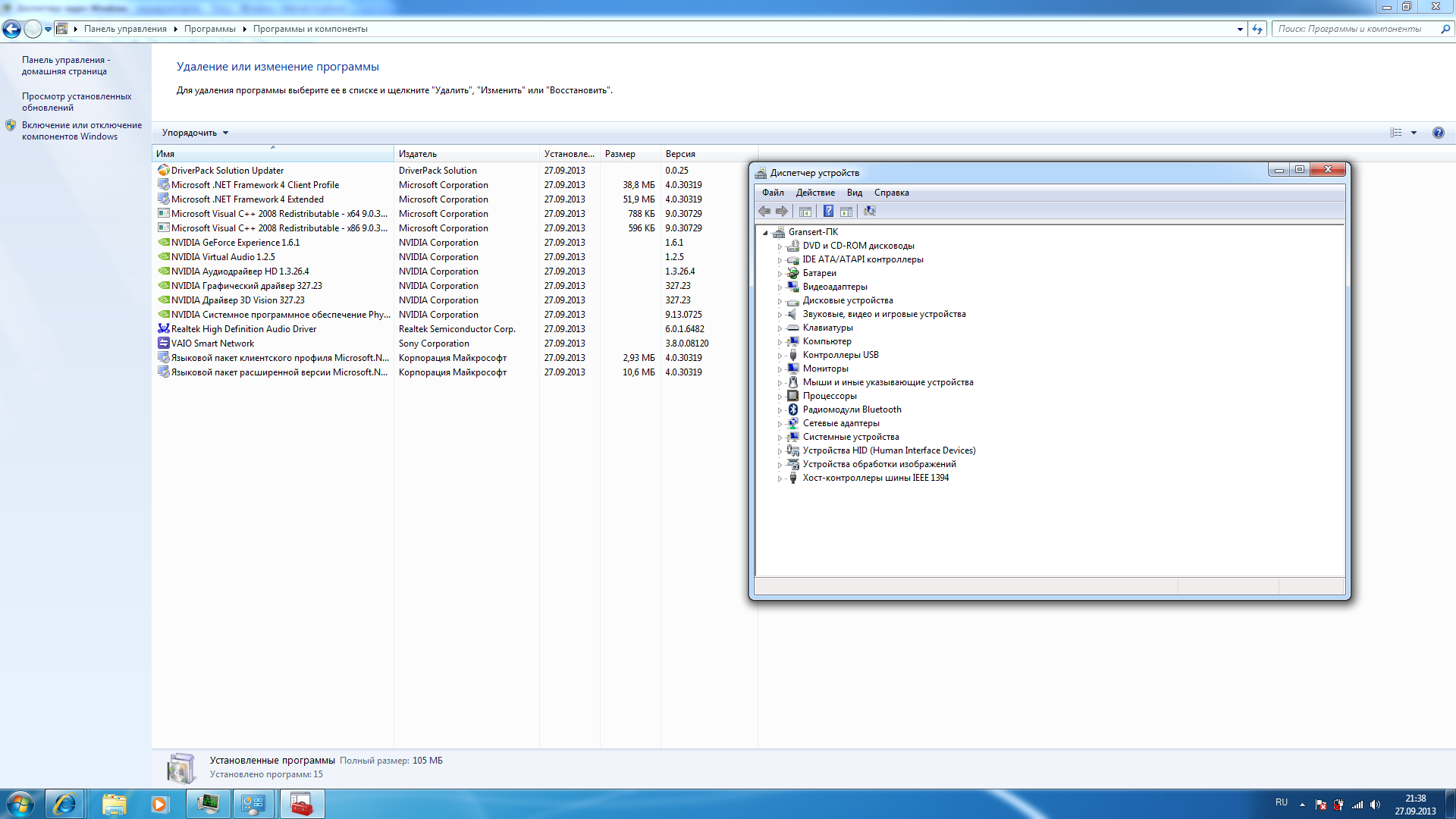Click the Device Manager help toolbar icon
The height and width of the screenshot is (819, 1456).
click(828, 211)
